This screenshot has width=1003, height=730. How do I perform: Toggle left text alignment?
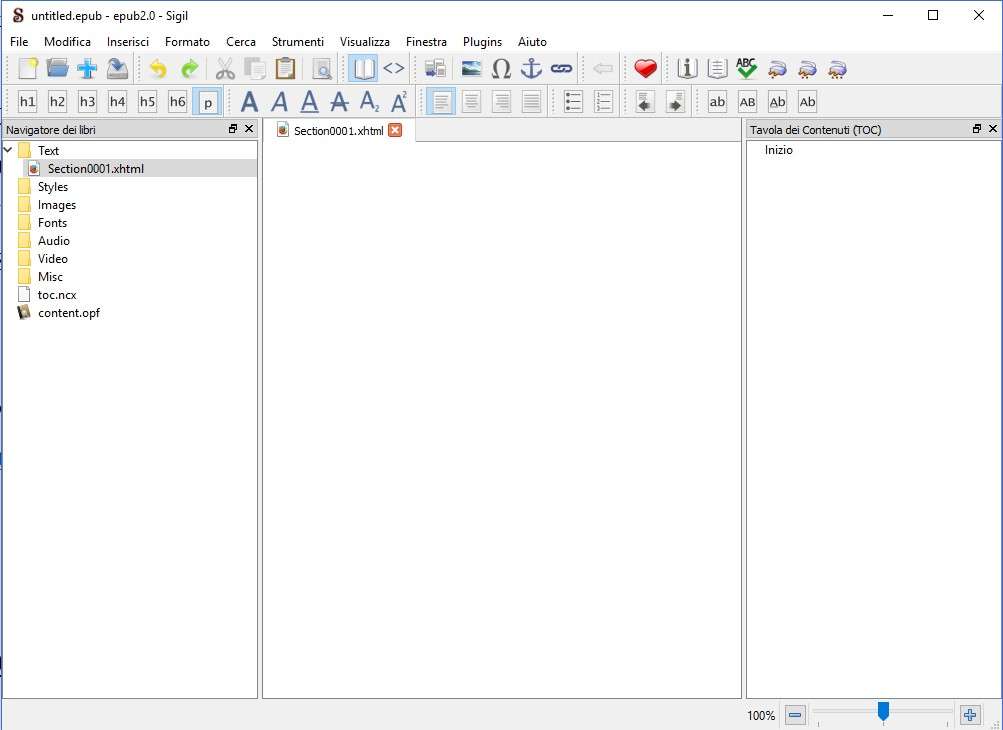(441, 102)
